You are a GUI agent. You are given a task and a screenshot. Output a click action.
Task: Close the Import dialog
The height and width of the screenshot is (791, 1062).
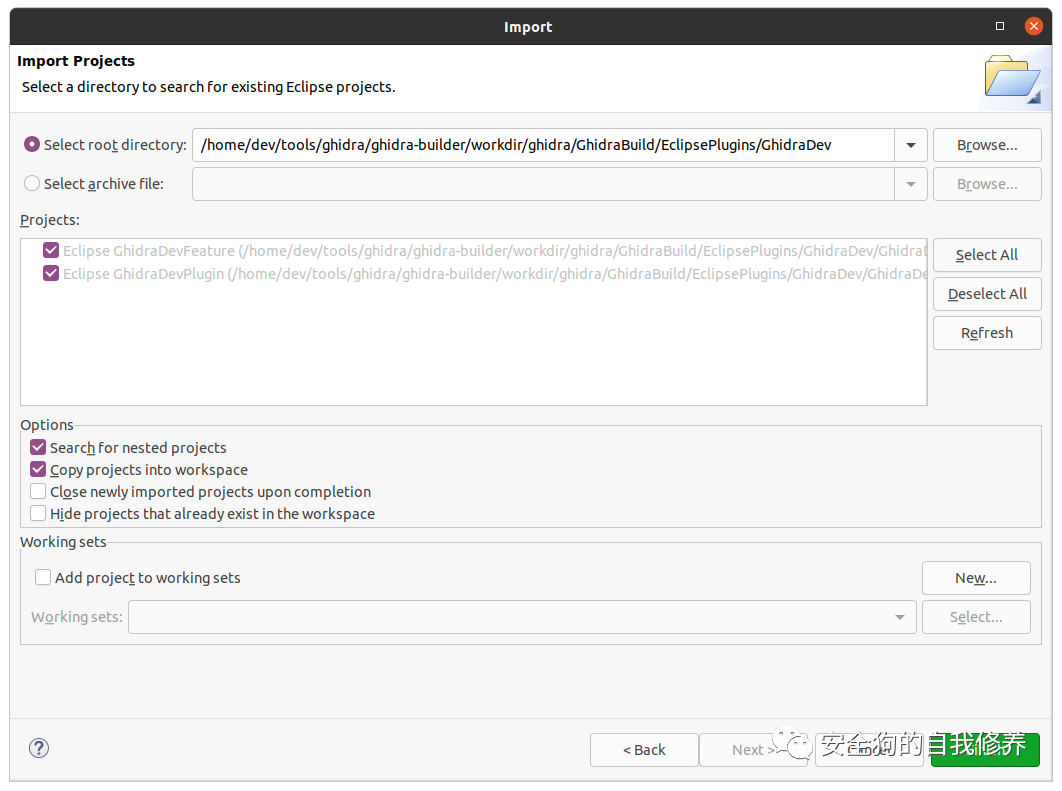(x=1033, y=26)
